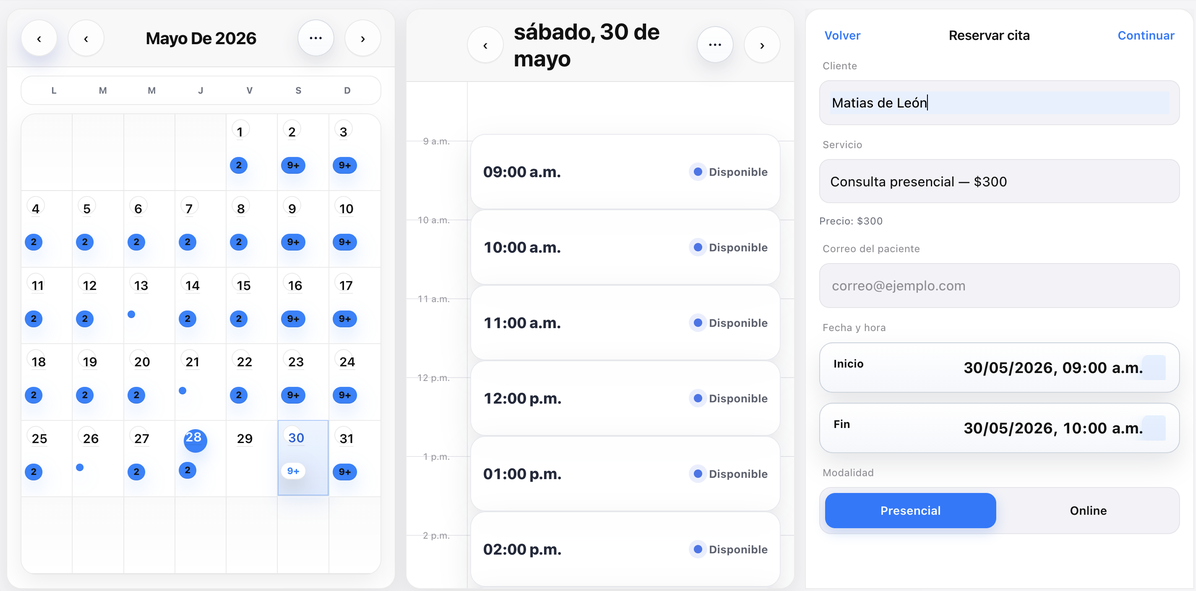Focus the Correo del paciente email field
Viewport: 1196px width, 591px height.
[x=999, y=286]
